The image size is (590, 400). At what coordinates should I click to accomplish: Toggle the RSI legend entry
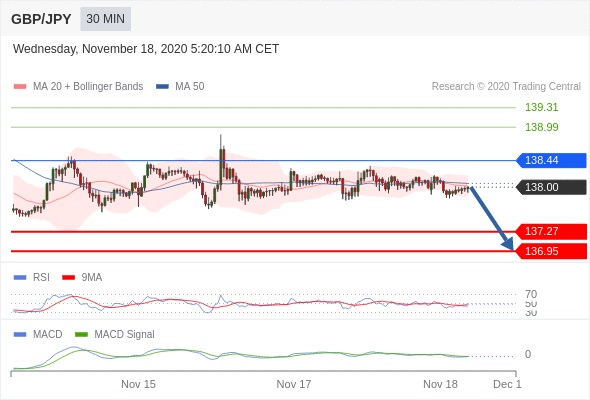(32, 277)
